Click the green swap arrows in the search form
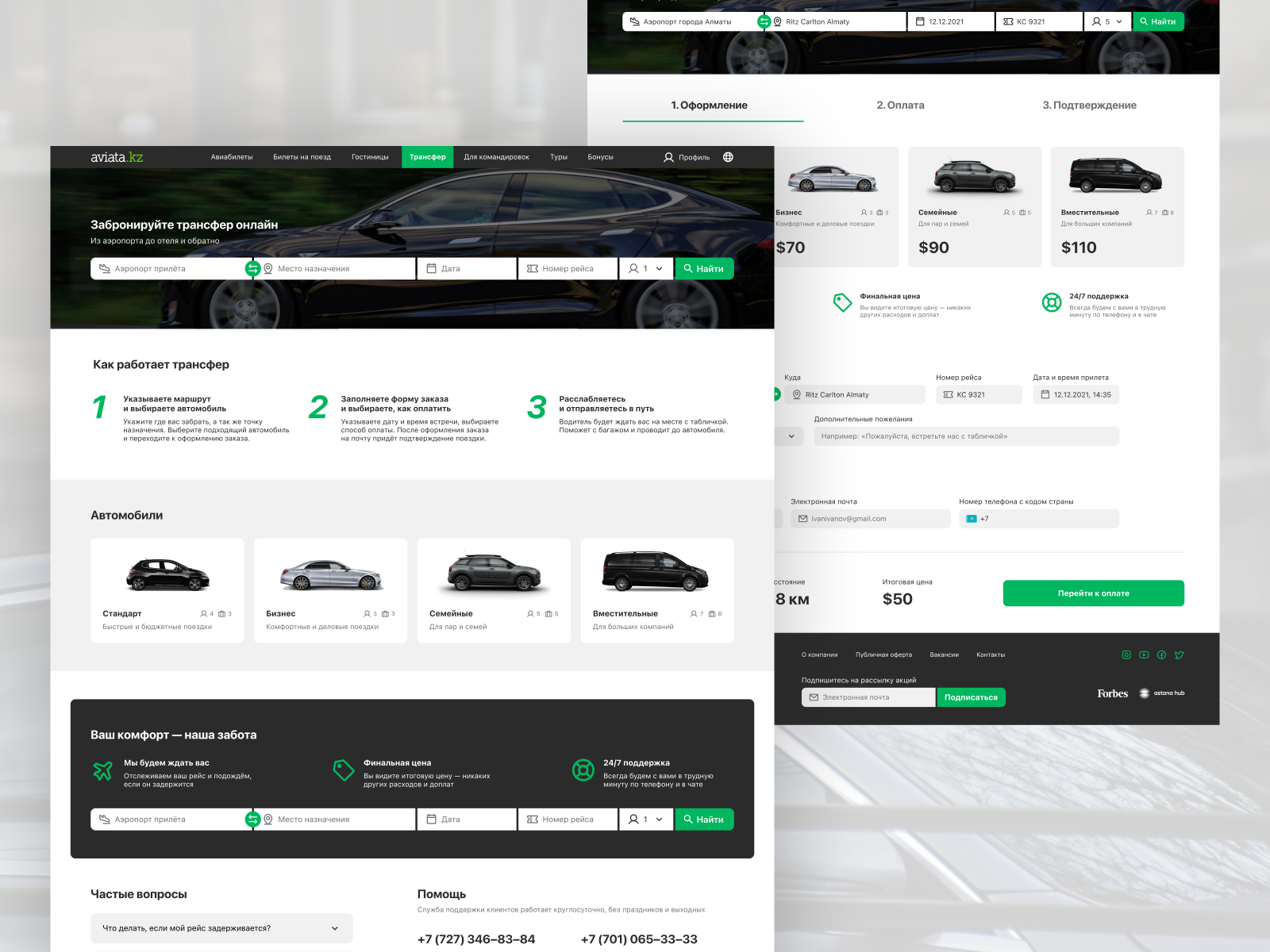This screenshot has width=1270, height=952. [x=254, y=268]
